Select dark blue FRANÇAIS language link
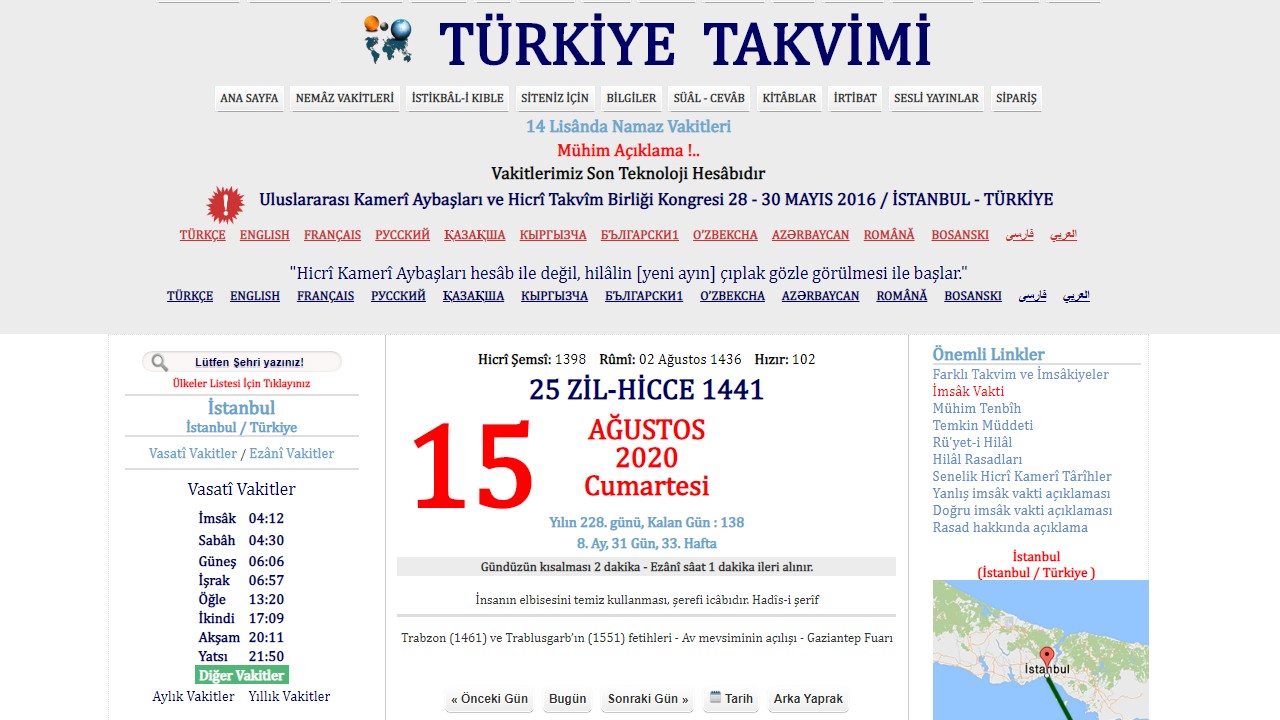The height and width of the screenshot is (720, 1280). pyautogui.click(x=326, y=296)
